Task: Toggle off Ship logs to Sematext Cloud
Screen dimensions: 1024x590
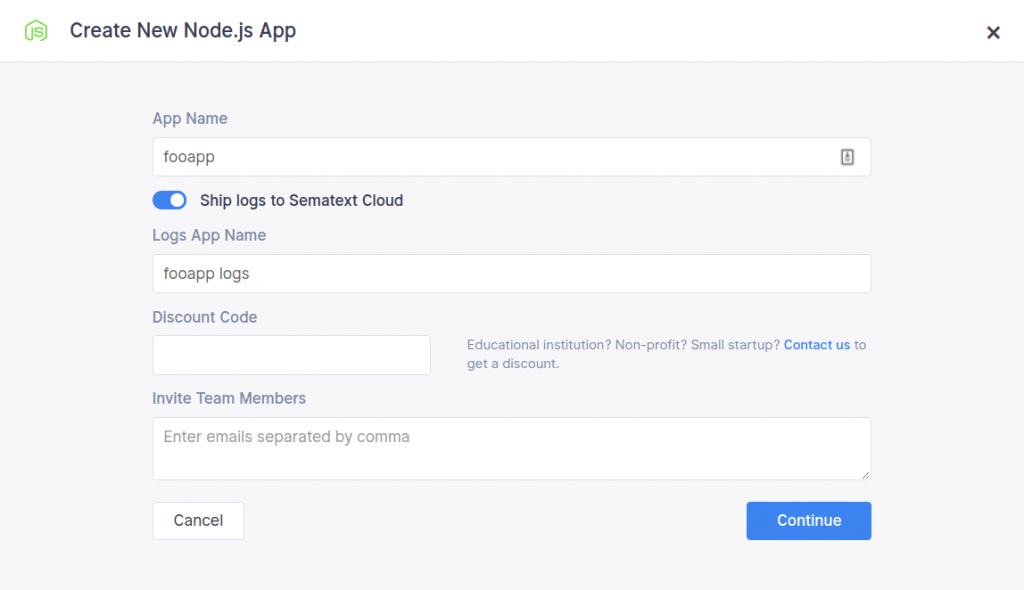Action: coord(169,200)
